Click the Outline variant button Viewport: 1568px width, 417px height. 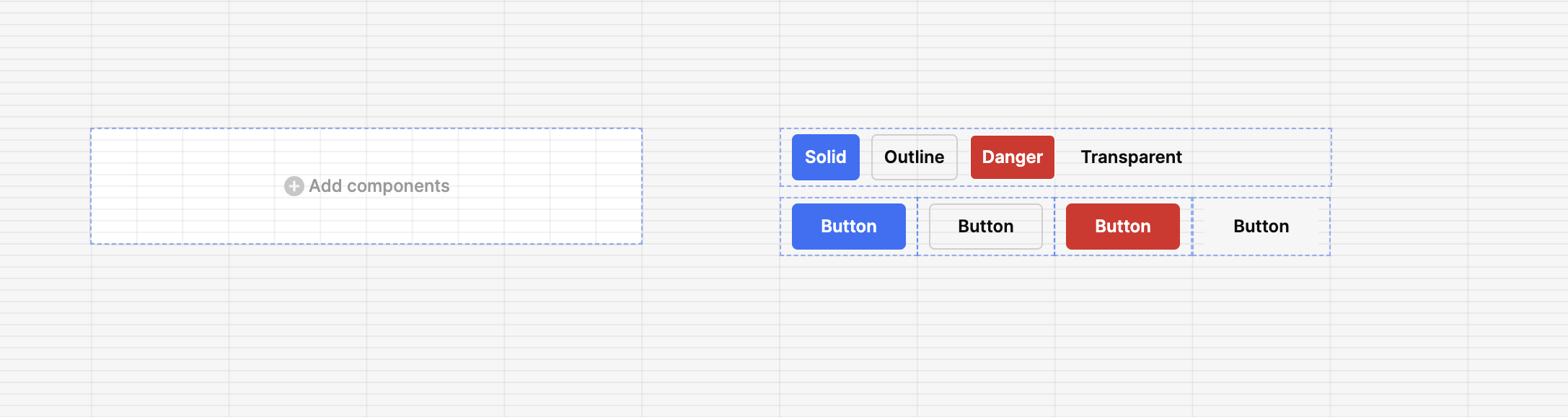(x=914, y=157)
